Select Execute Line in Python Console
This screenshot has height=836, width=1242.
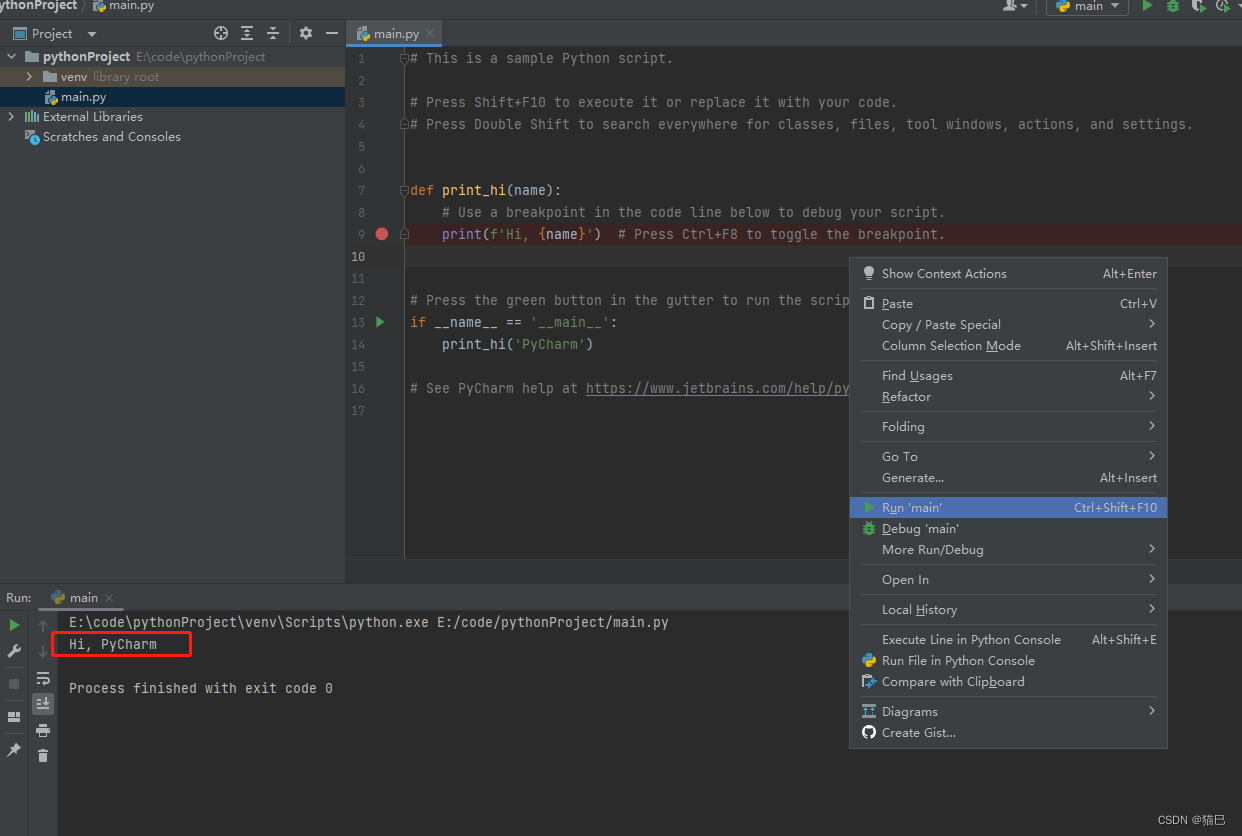(x=1008, y=639)
